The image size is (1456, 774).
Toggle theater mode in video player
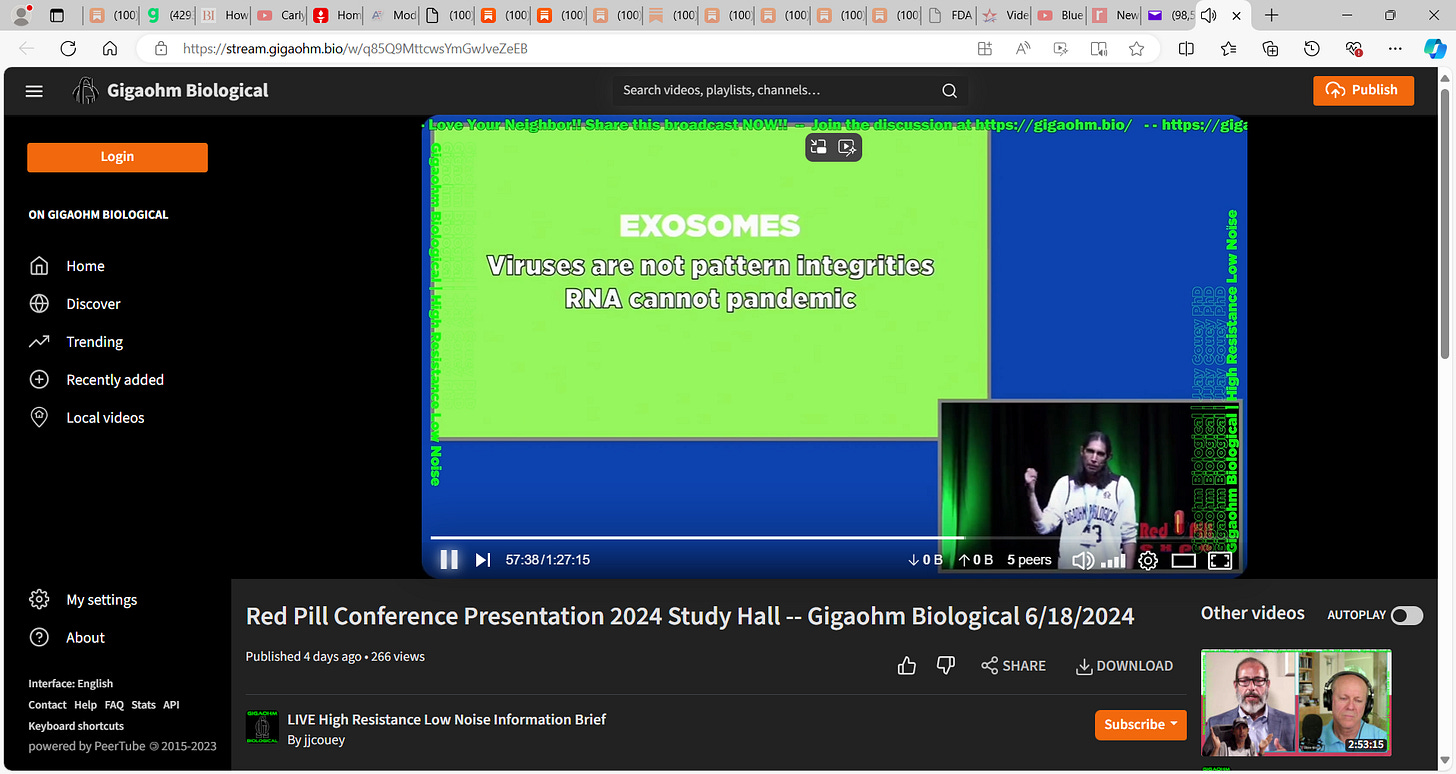(1184, 560)
